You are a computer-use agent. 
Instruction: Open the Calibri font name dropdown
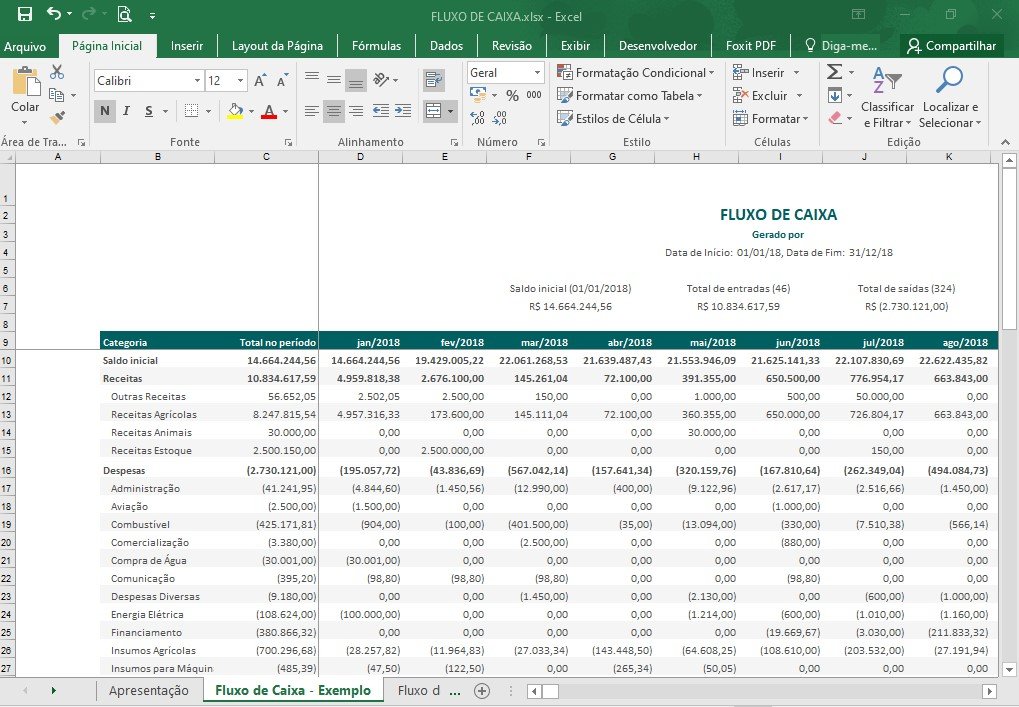point(197,81)
